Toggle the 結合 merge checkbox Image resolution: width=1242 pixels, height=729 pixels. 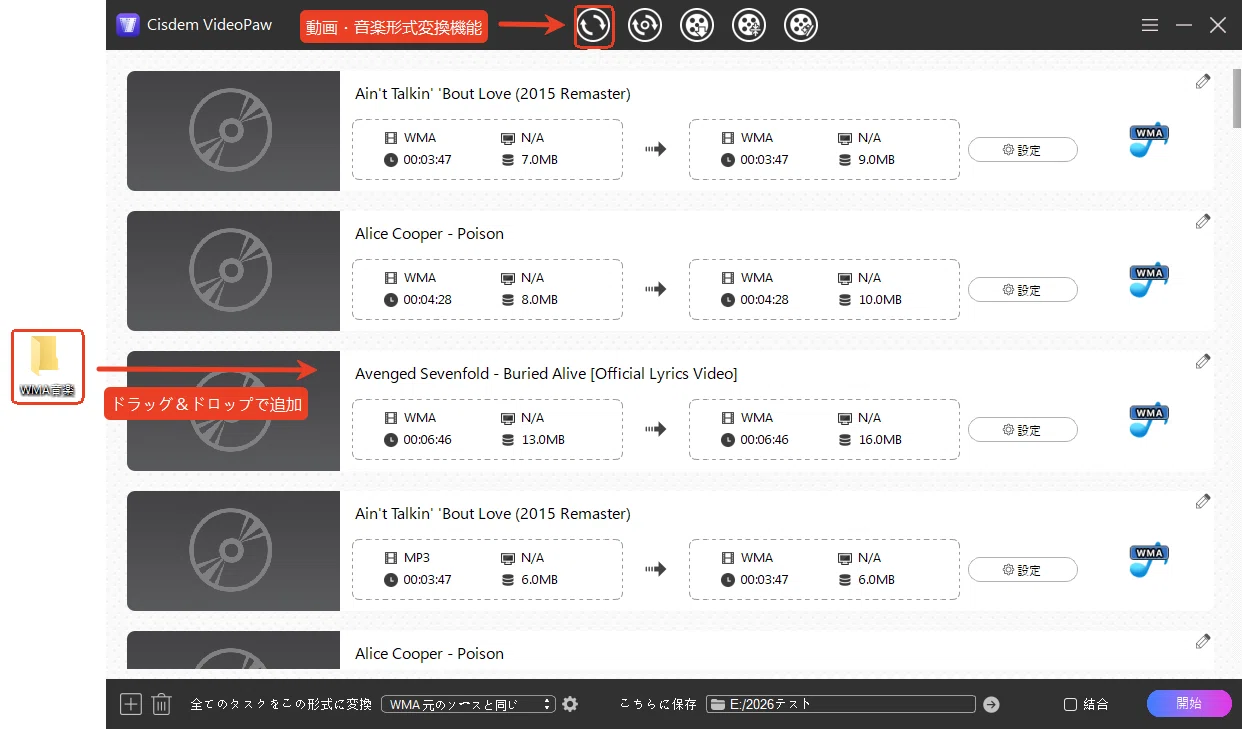click(1070, 704)
